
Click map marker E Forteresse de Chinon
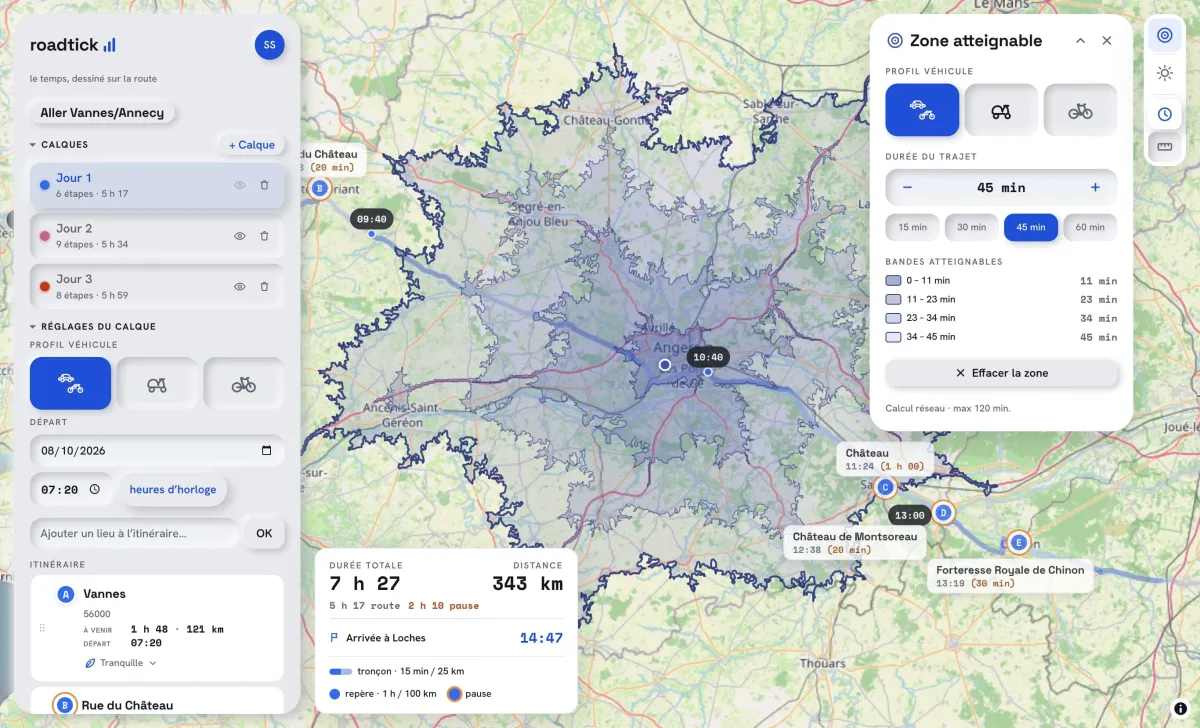[1018, 543]
